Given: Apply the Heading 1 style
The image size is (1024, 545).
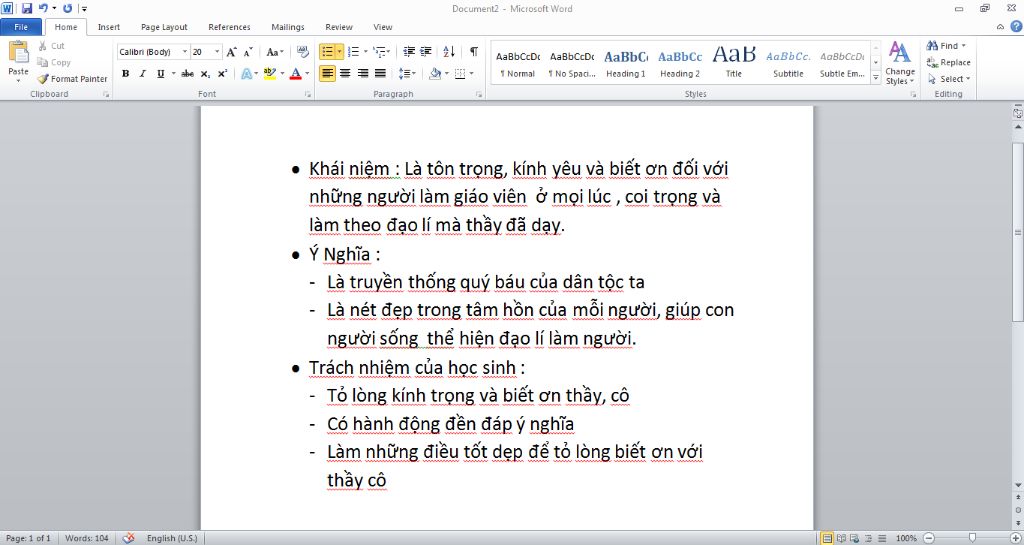Looking at the screenshot, I should pos(625,62).
